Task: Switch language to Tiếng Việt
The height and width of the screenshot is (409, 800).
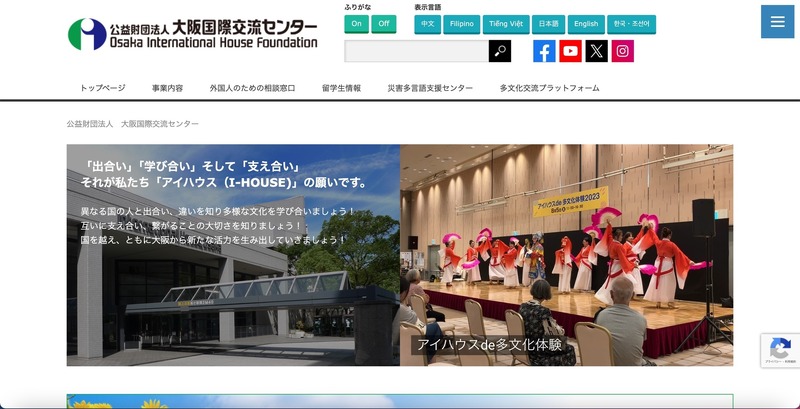Action: click(505, 24)
